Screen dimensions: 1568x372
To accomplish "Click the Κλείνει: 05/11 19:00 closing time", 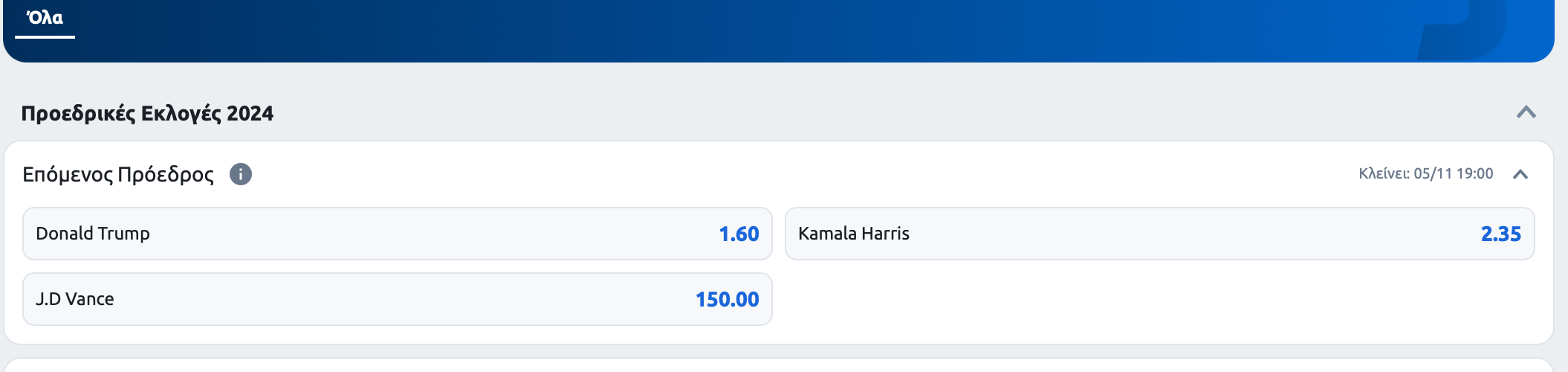I will point(1425,174).
